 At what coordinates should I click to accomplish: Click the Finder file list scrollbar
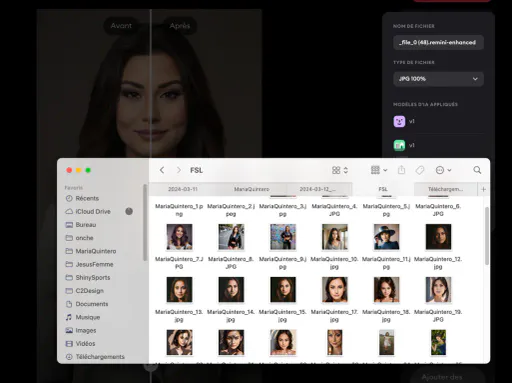tap(486, 236)
